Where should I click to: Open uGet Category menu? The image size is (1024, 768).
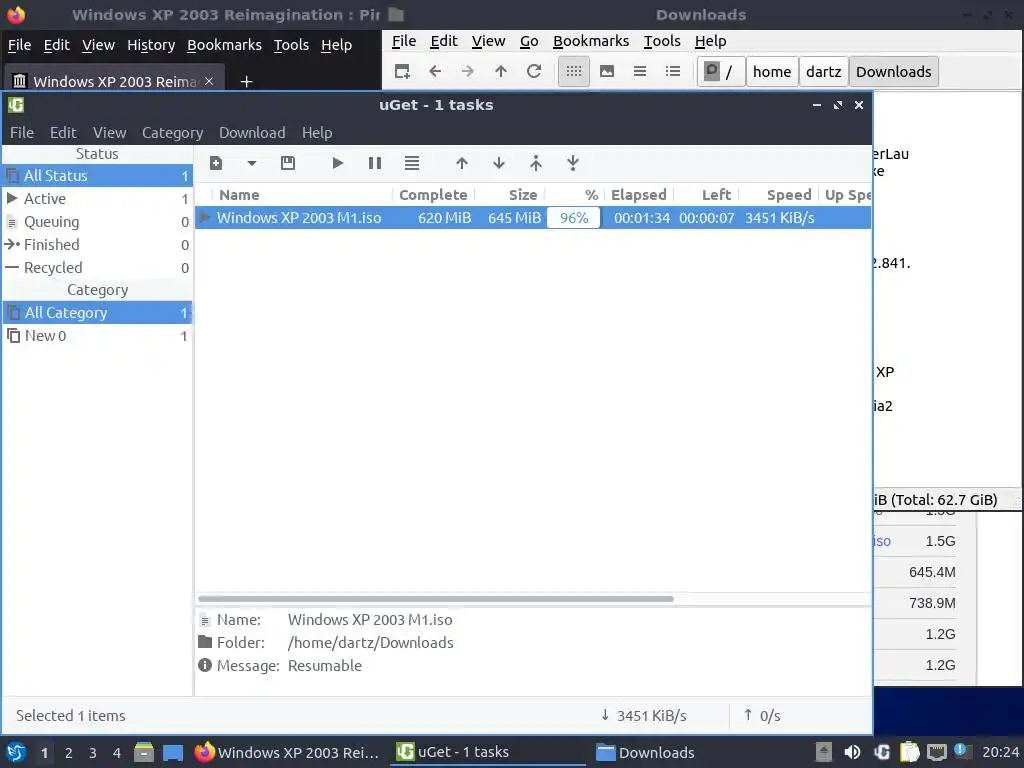(172, 133)
